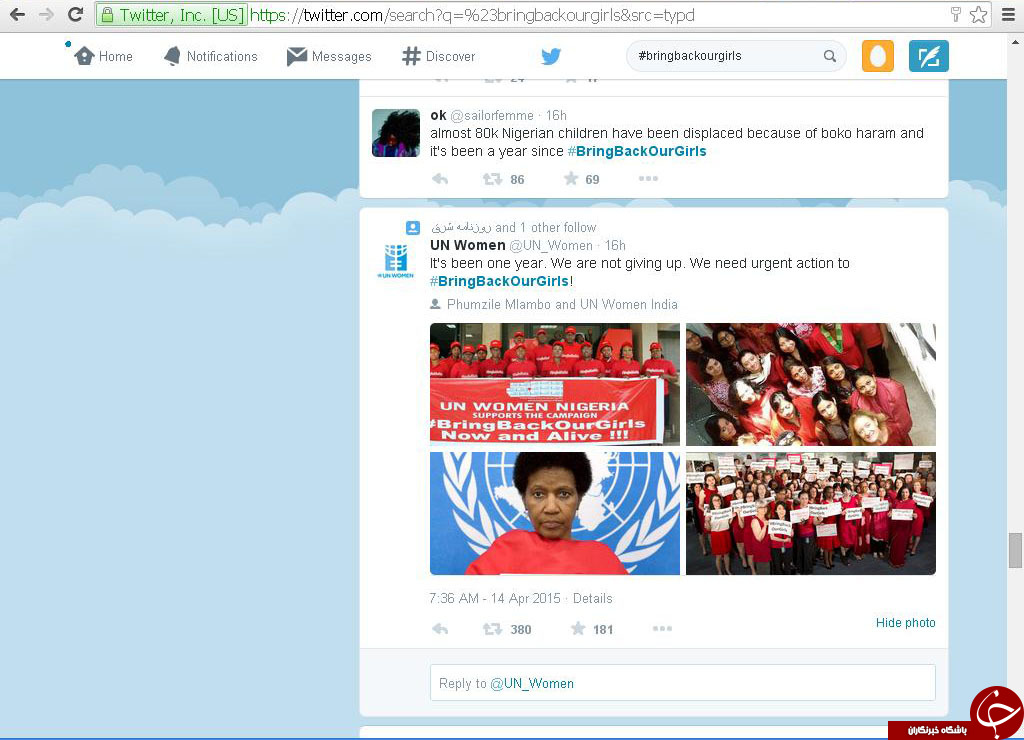Viewport: 1024px width, 740px height.
Task: Open UN Women Nigeria banner photo
Action: click(554, 384)
